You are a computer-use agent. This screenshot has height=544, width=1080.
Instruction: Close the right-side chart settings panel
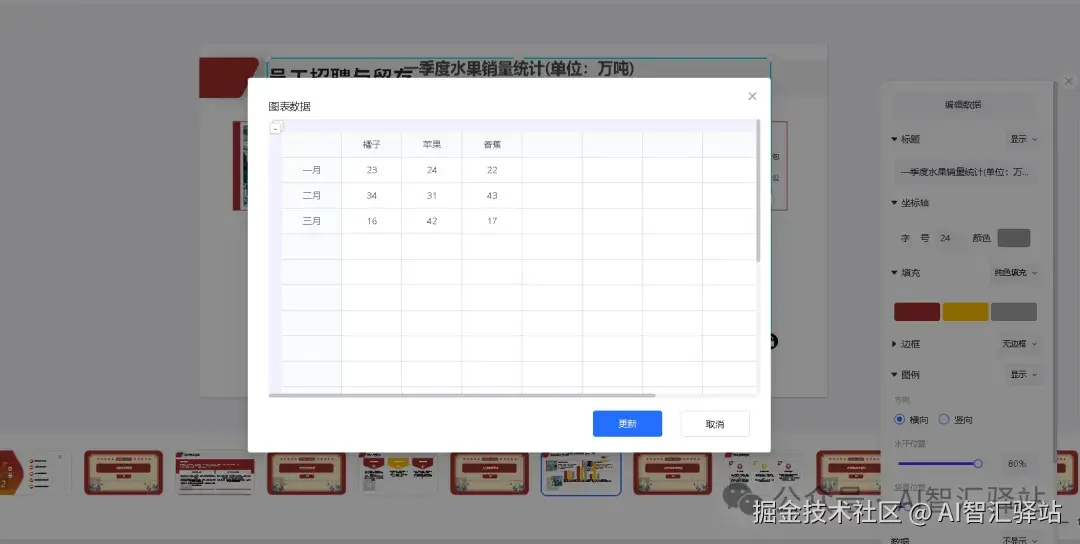tap(1069, 81)
